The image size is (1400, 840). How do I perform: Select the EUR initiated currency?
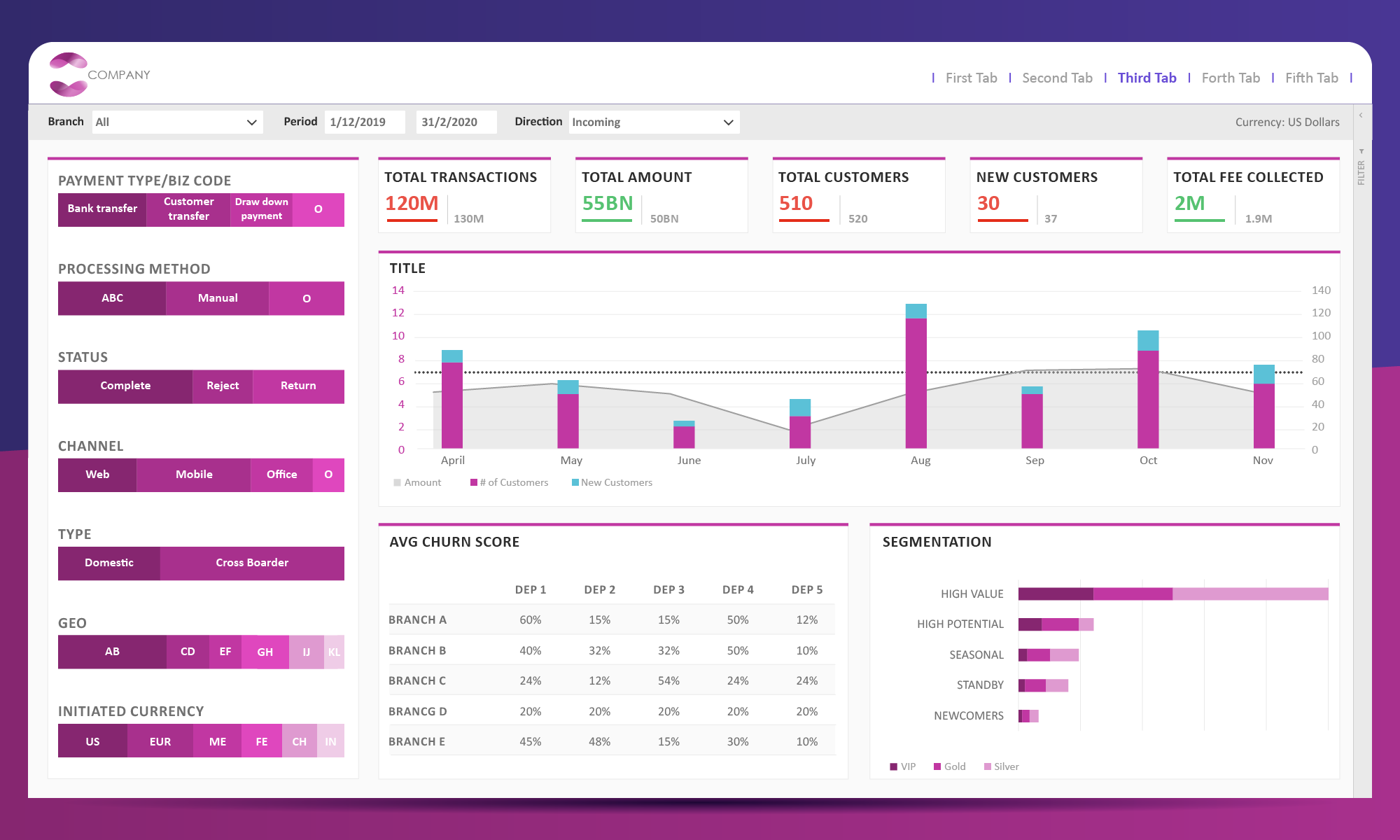click(x=160, y=741)
